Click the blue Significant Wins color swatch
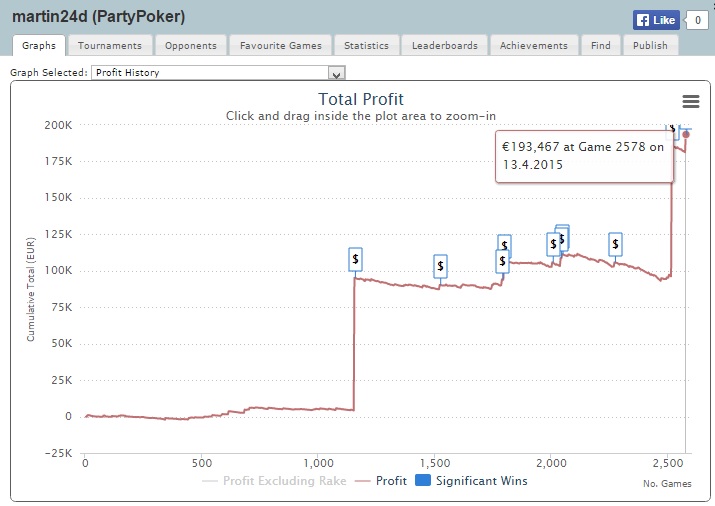 click(x=423, y=480)
